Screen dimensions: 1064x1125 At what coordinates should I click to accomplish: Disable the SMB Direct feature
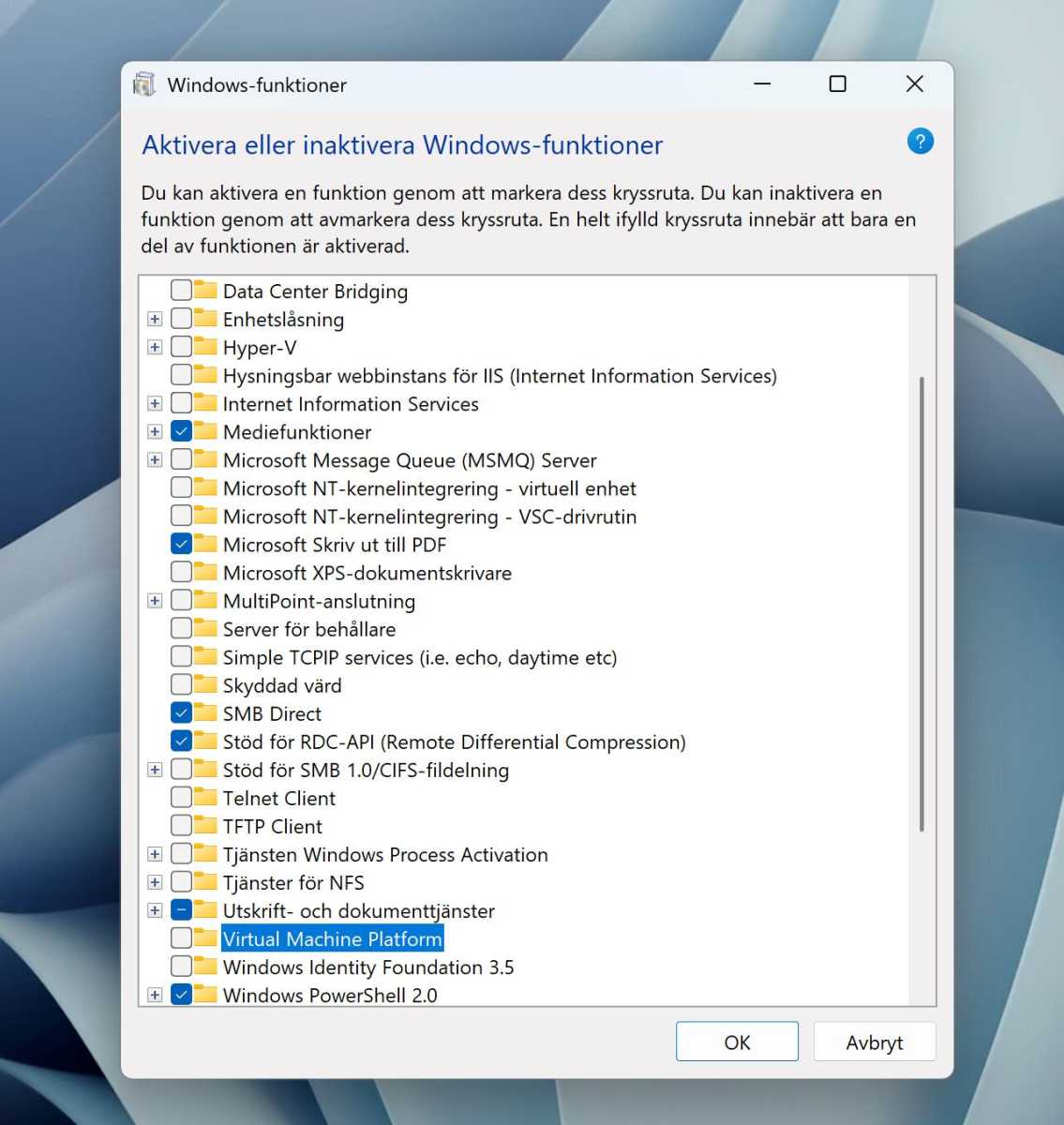coord(181,712)
